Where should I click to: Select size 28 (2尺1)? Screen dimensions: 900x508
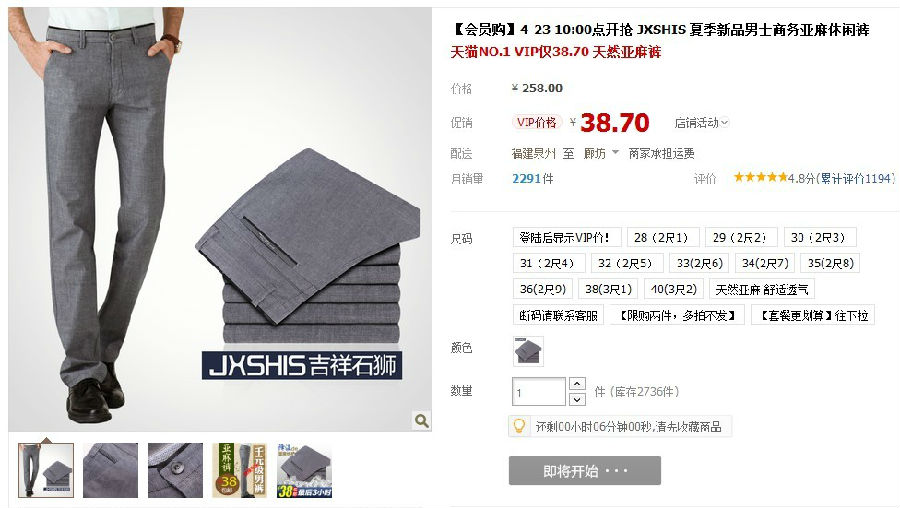click(x=661, y=237)
